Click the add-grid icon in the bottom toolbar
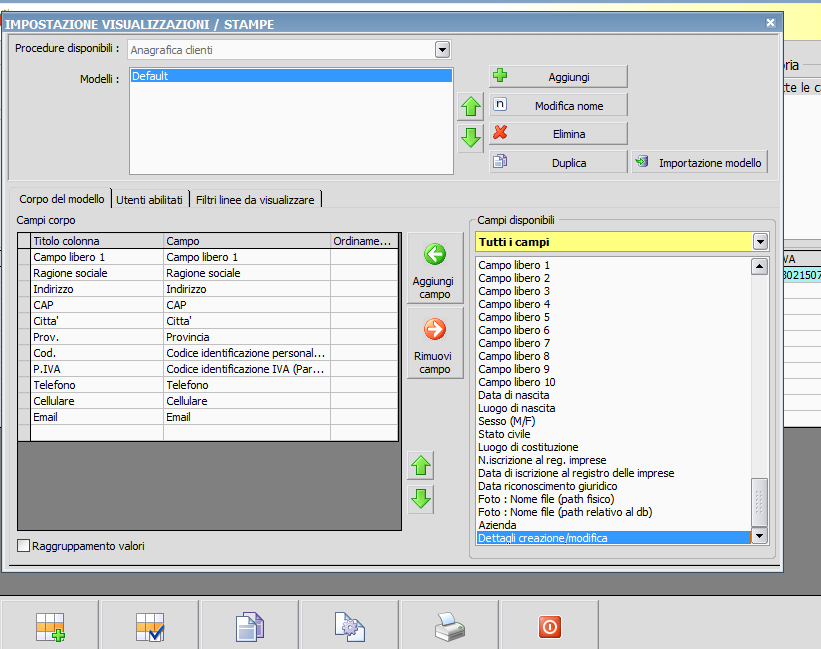 coord(50,626)
